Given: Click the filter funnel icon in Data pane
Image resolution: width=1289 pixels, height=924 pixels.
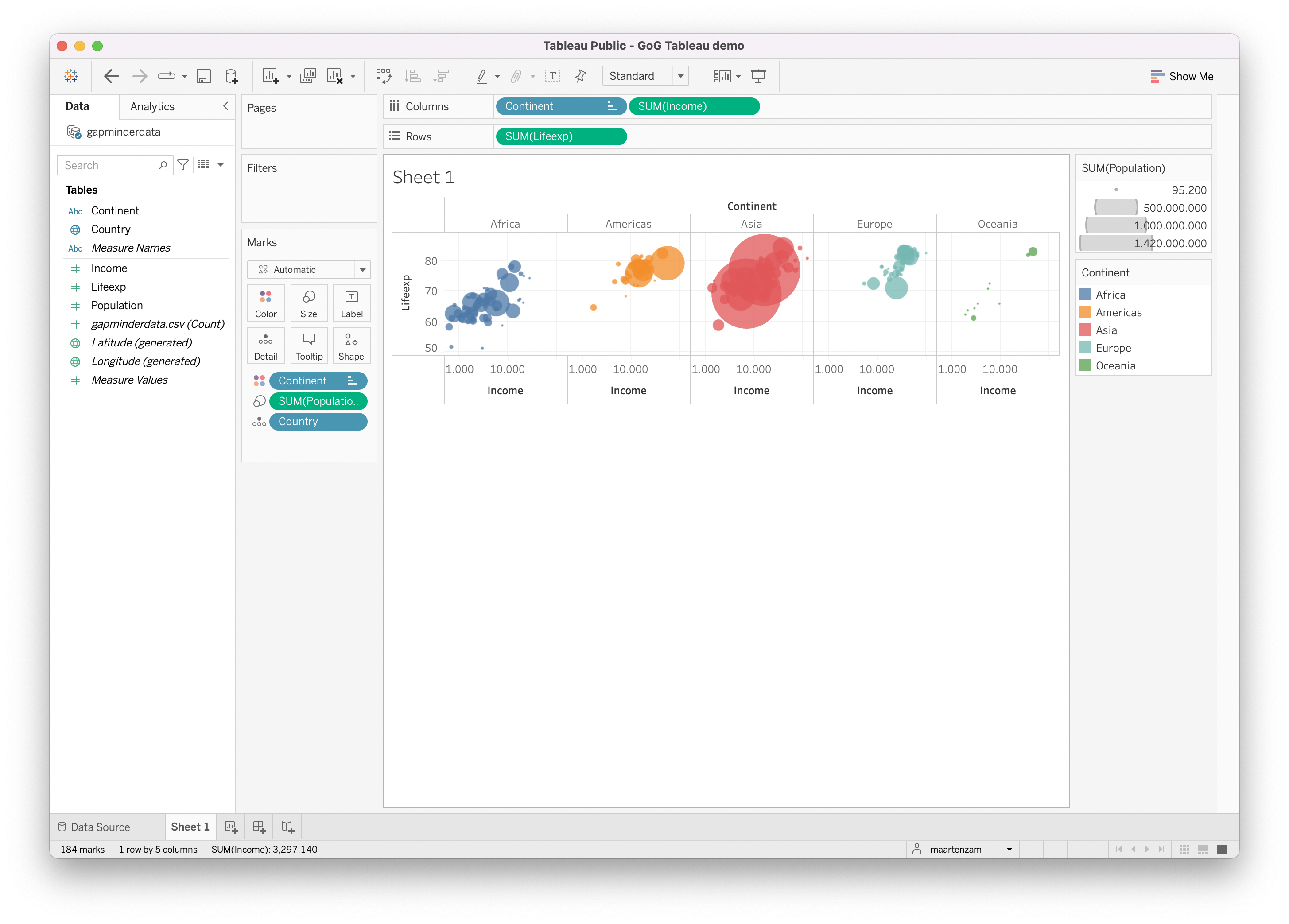Looking at the screenshot, I should tap(183, 165).
